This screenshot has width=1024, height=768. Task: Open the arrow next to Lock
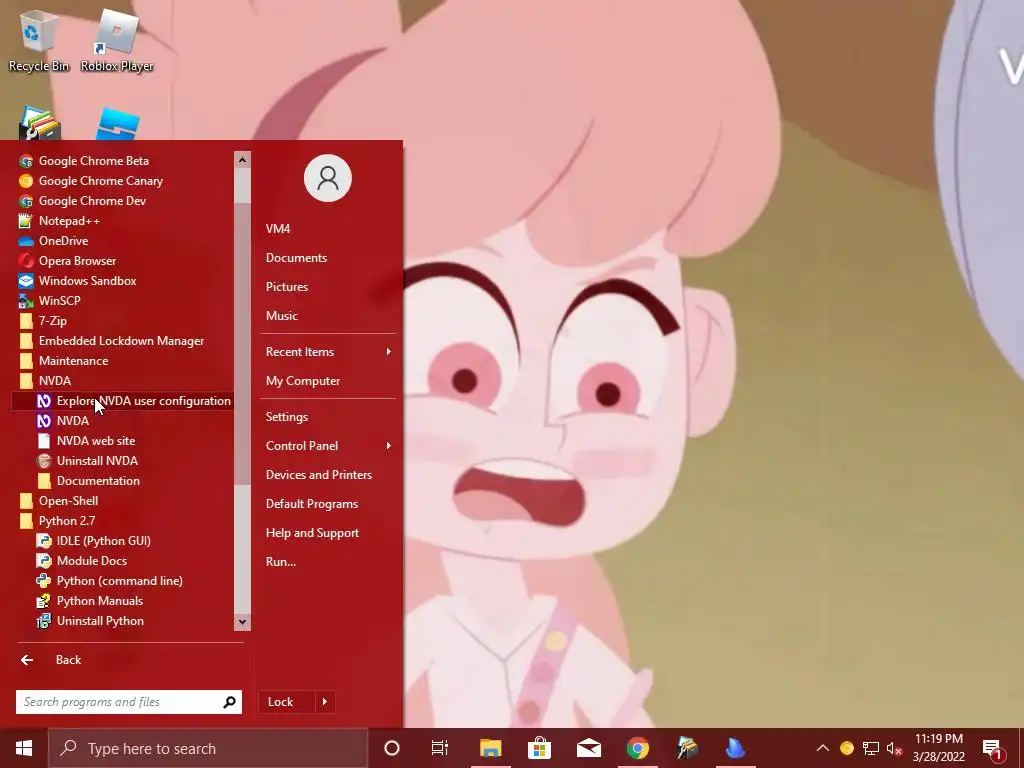325,702
